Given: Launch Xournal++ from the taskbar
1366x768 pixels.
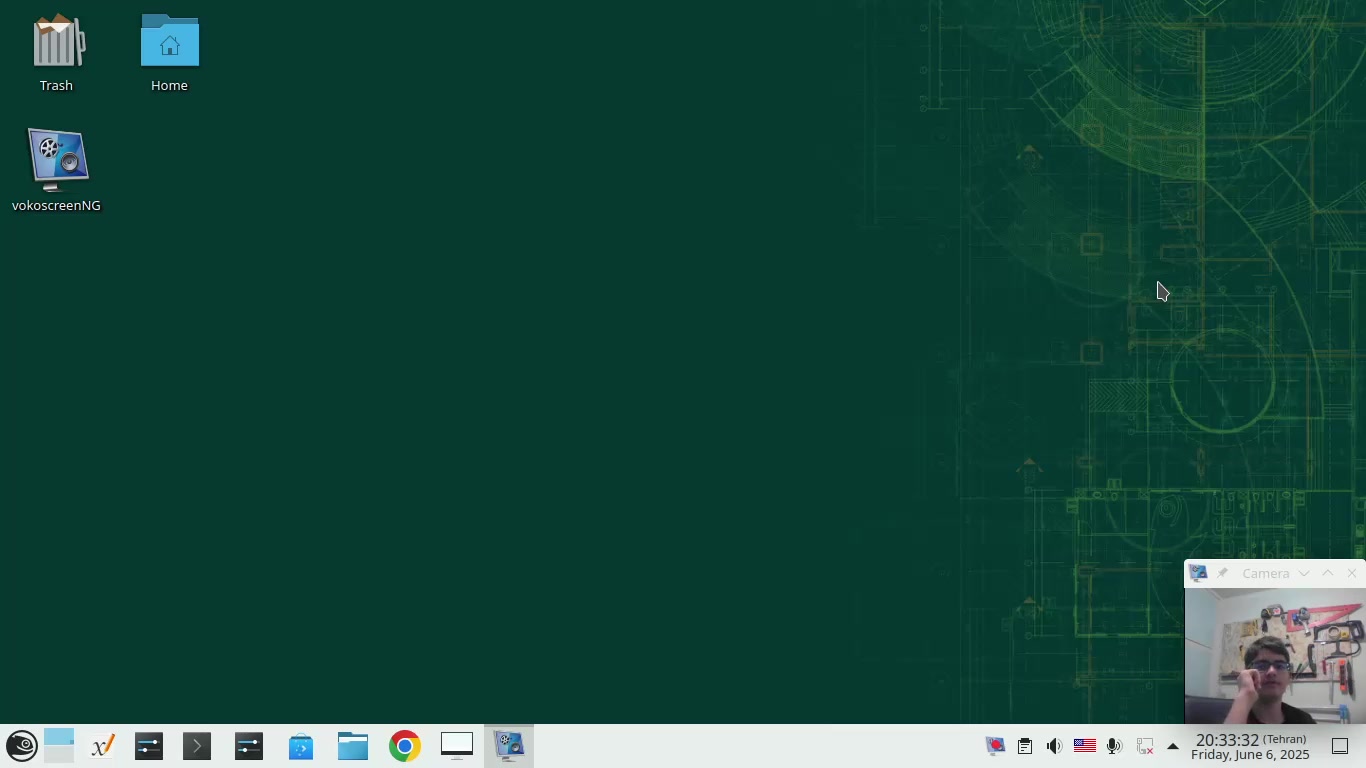Looking at the screenshot, I should [x=102, y=746].
